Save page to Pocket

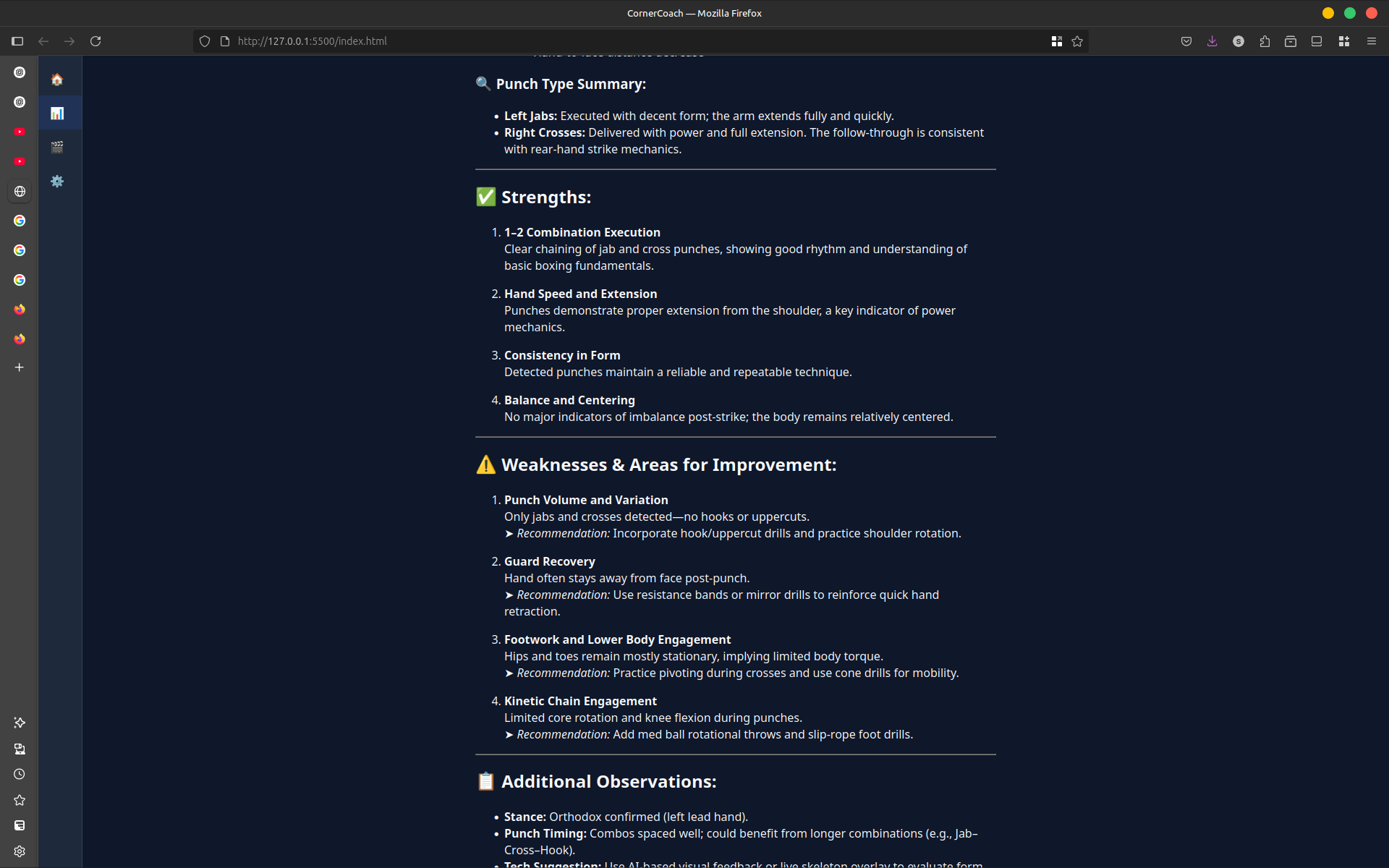pyautogui.click(x=1186, y=41)
